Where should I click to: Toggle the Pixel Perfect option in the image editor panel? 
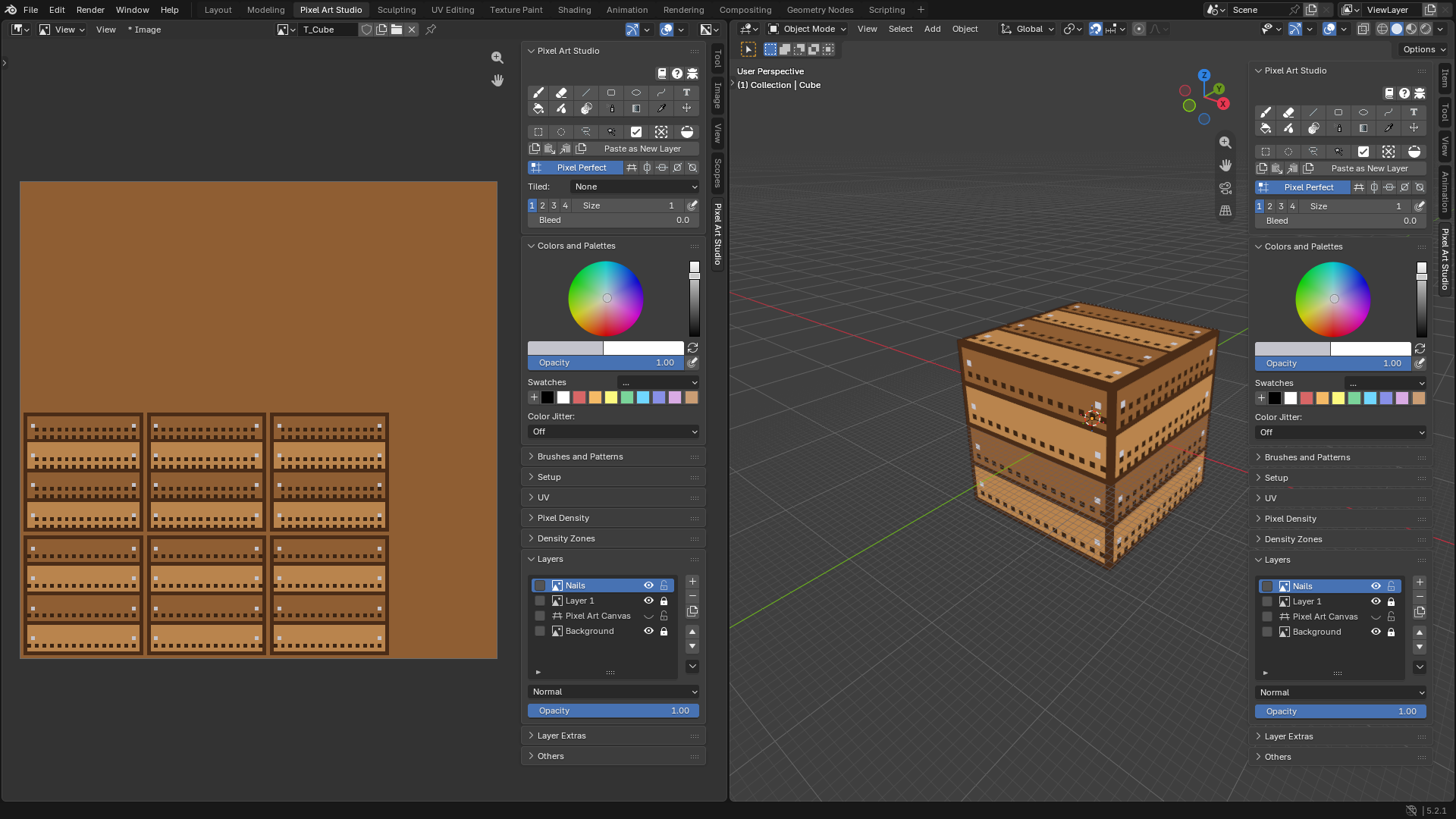pos(575,168)
